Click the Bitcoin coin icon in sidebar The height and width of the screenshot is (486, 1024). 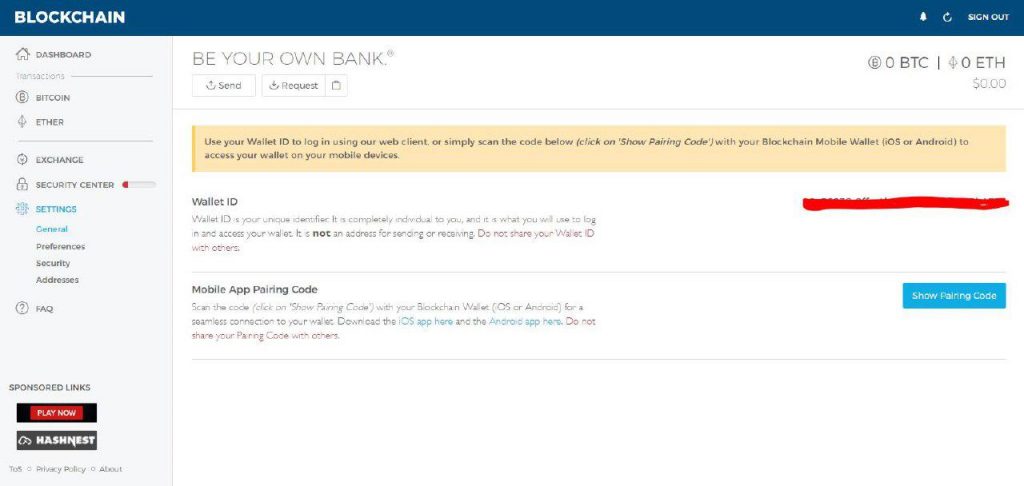[x=22, y=97]
